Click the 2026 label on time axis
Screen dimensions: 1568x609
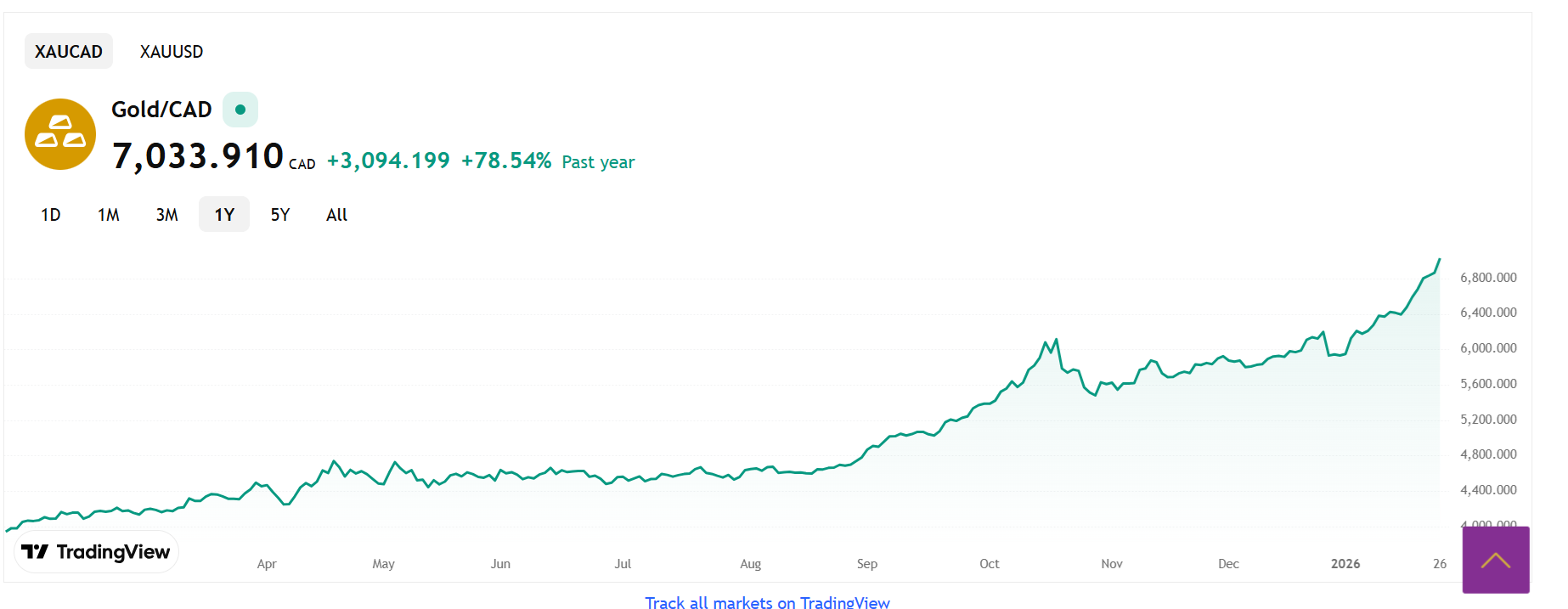tap(1345, 564)
